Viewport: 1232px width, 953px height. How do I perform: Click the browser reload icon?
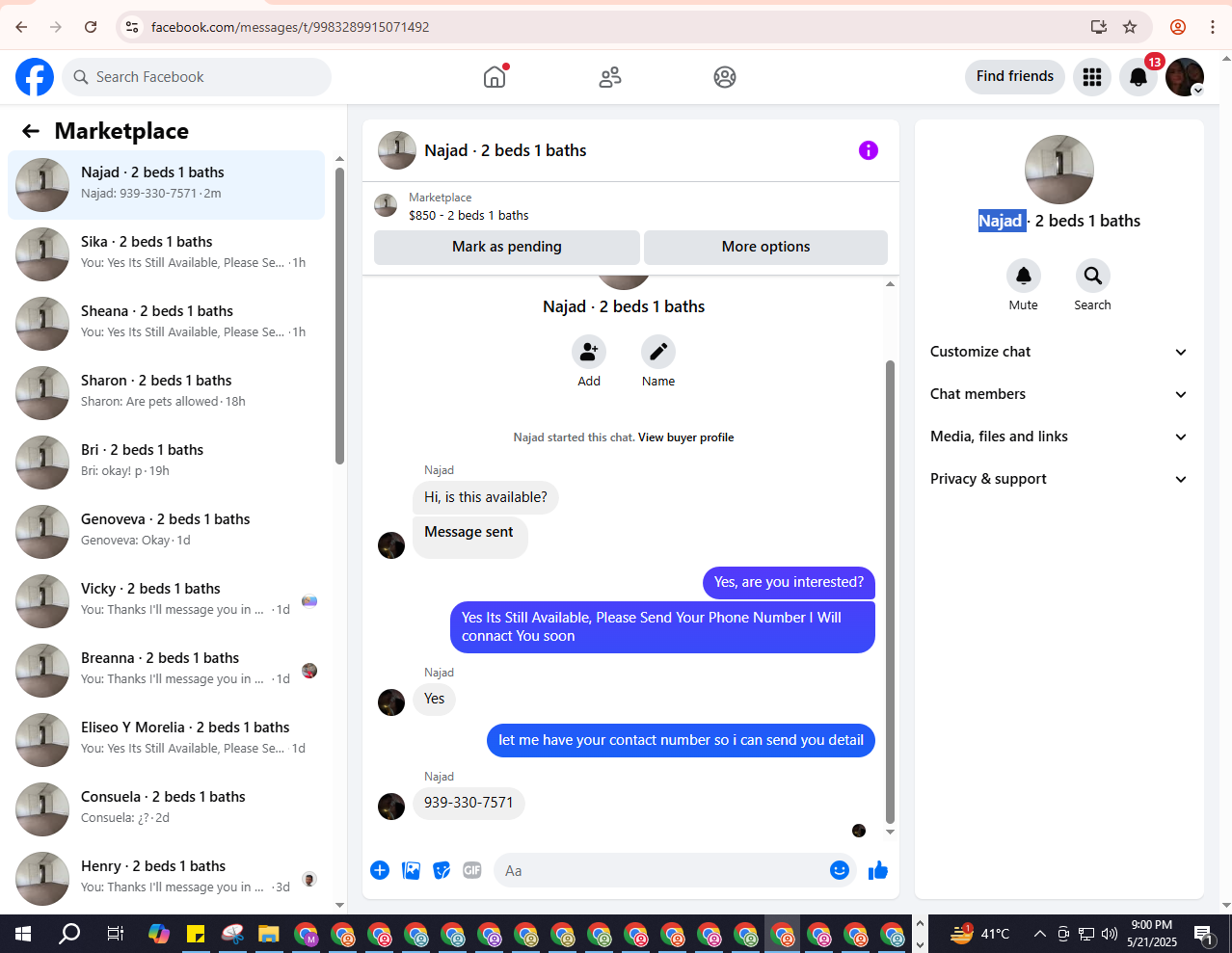point(91,27)
